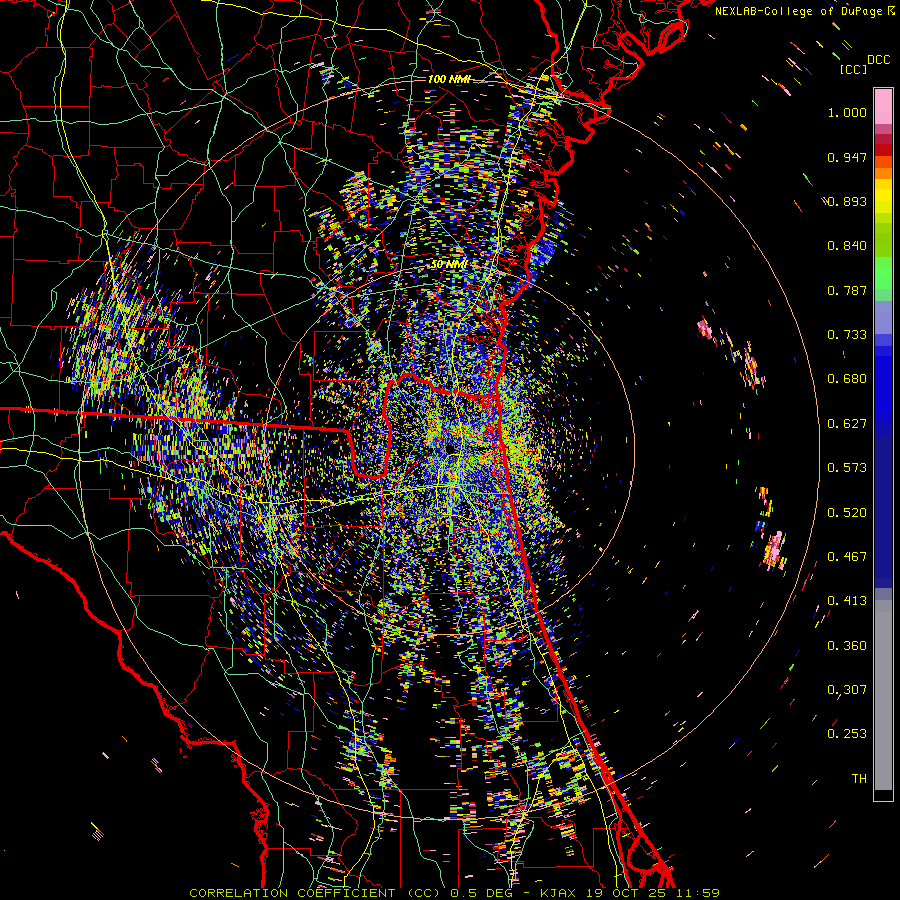Select the 0.307 legend value
The width and height of the screenshot is (900, 900).
(847, 690)
